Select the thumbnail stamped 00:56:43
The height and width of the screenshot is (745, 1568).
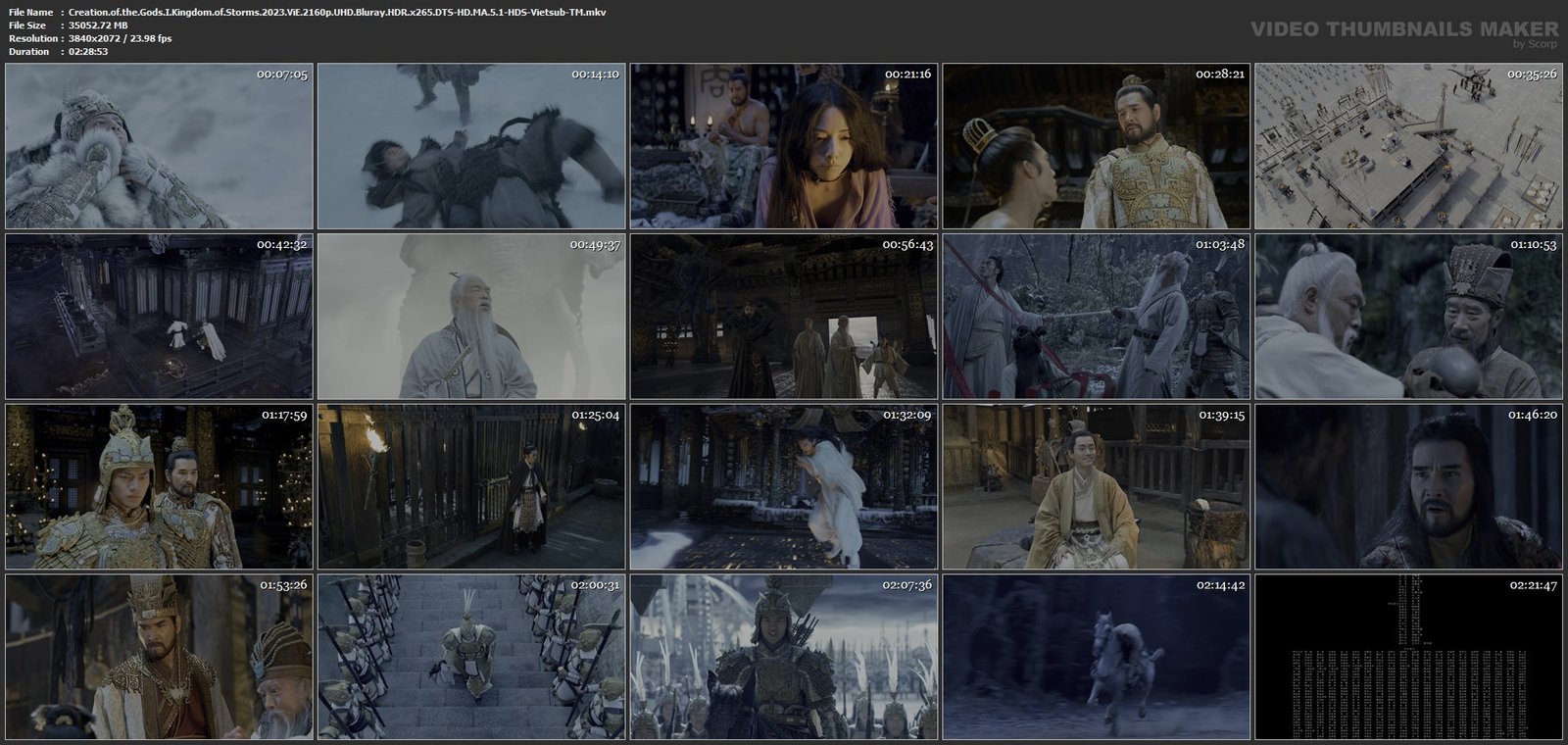[x=784, y=317]
